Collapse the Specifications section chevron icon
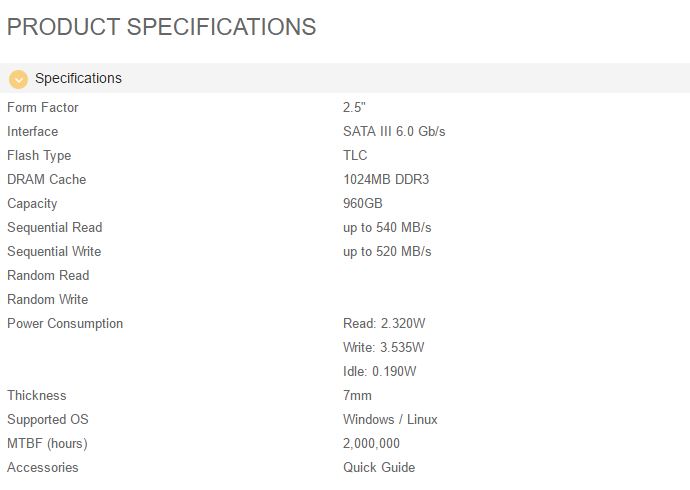This screenshot has height=490, width=690. coord(18,79)
